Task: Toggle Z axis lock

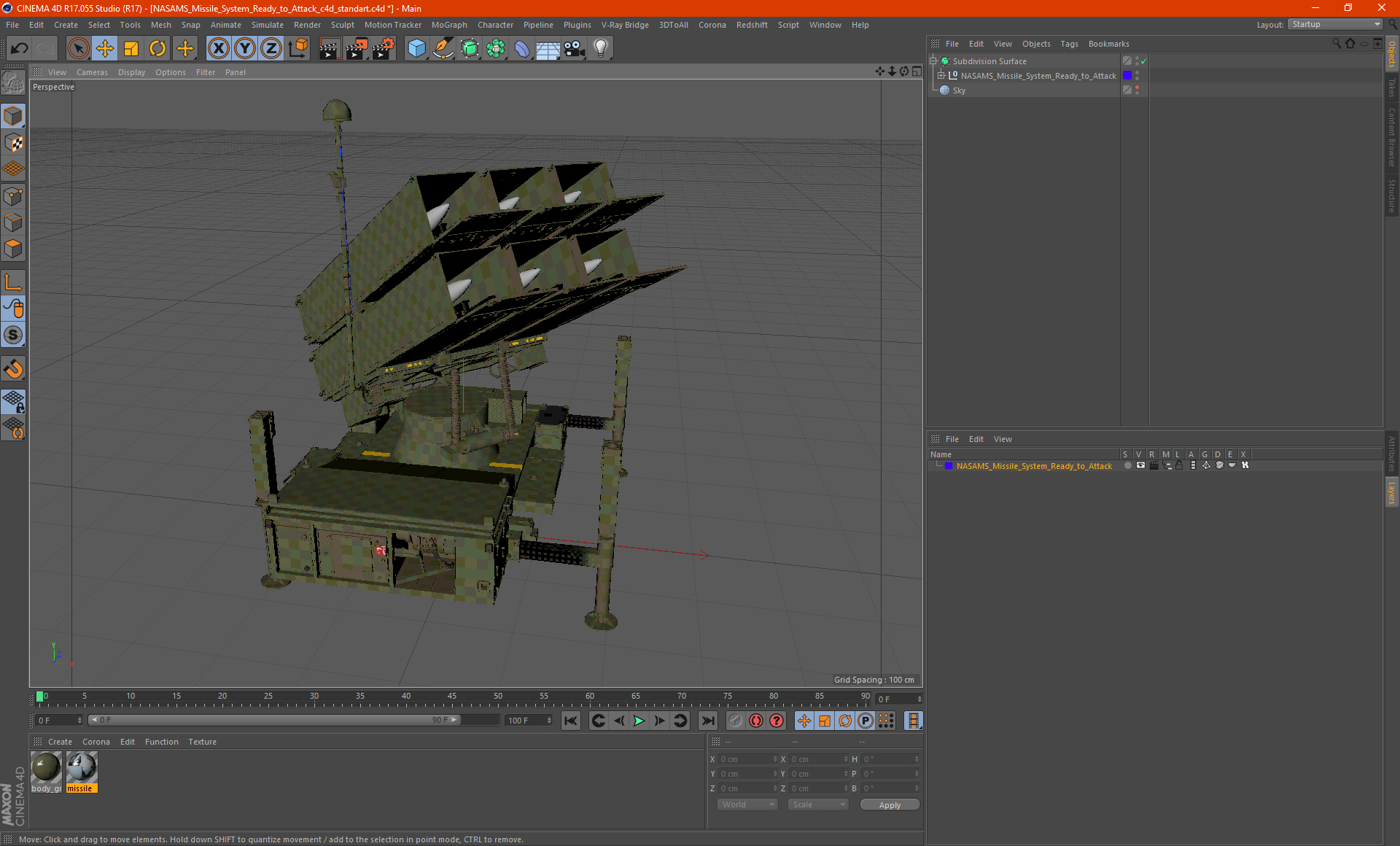Action: pos(271,49)
